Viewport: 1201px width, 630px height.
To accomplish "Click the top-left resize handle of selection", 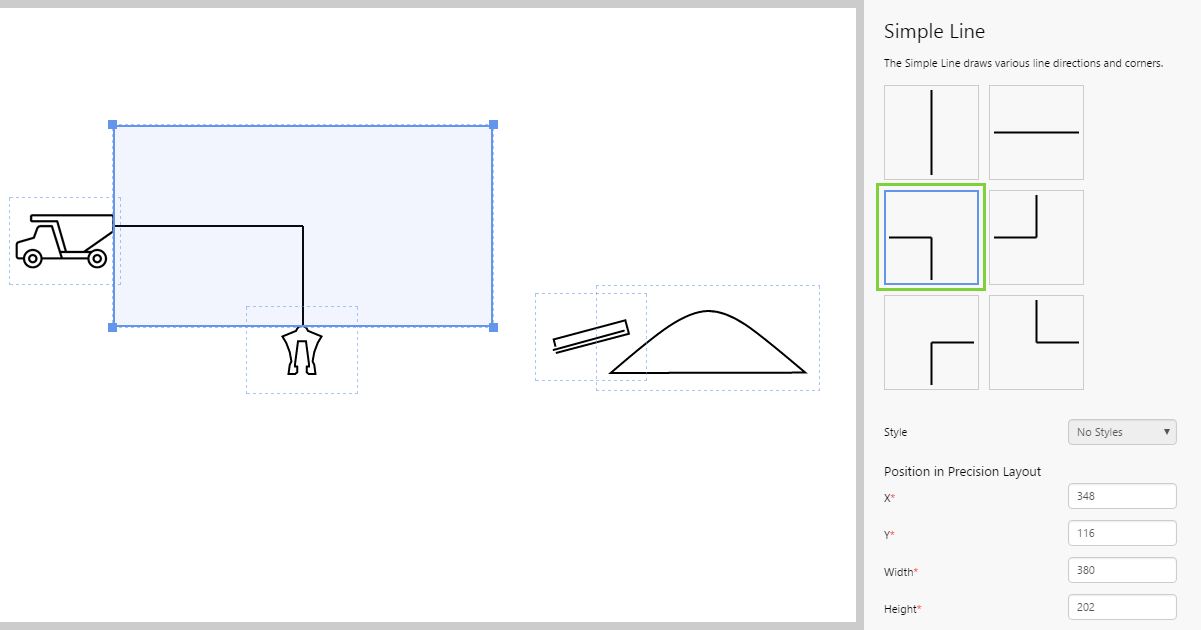I will [x=112, y=125].
